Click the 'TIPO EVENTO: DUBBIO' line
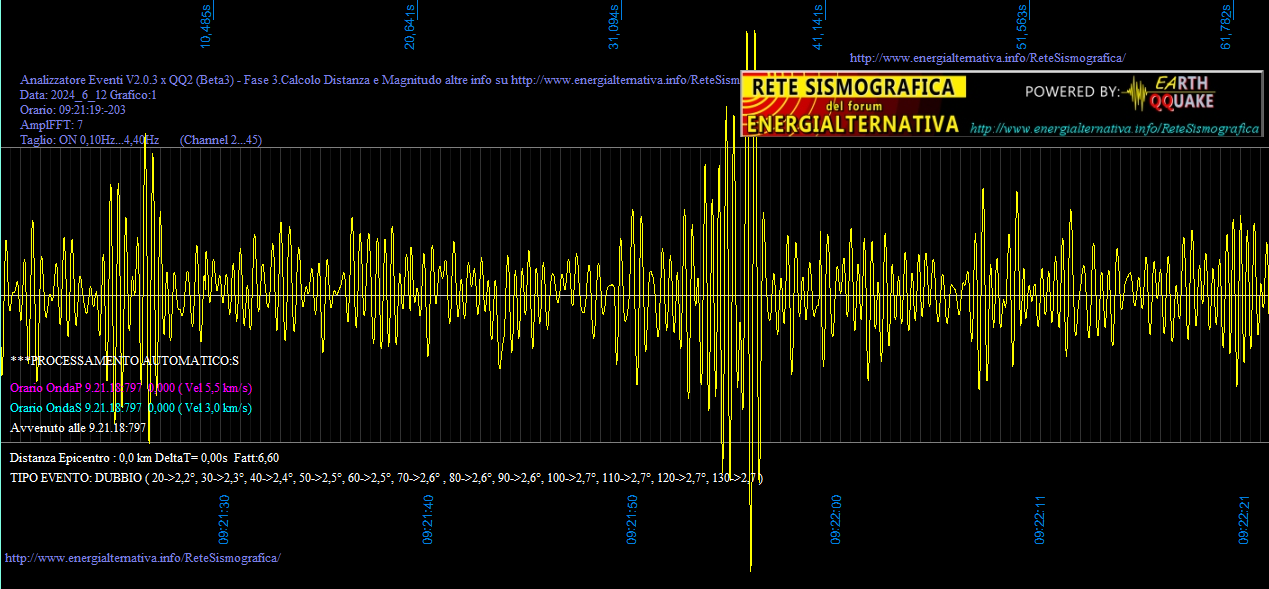 pyautogui.click(x=387, y=479)
